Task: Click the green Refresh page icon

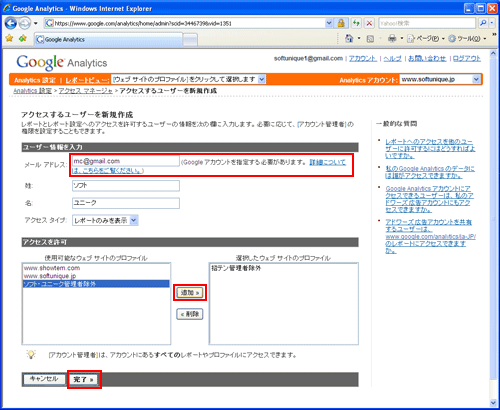Action: (x=356, y=23)
